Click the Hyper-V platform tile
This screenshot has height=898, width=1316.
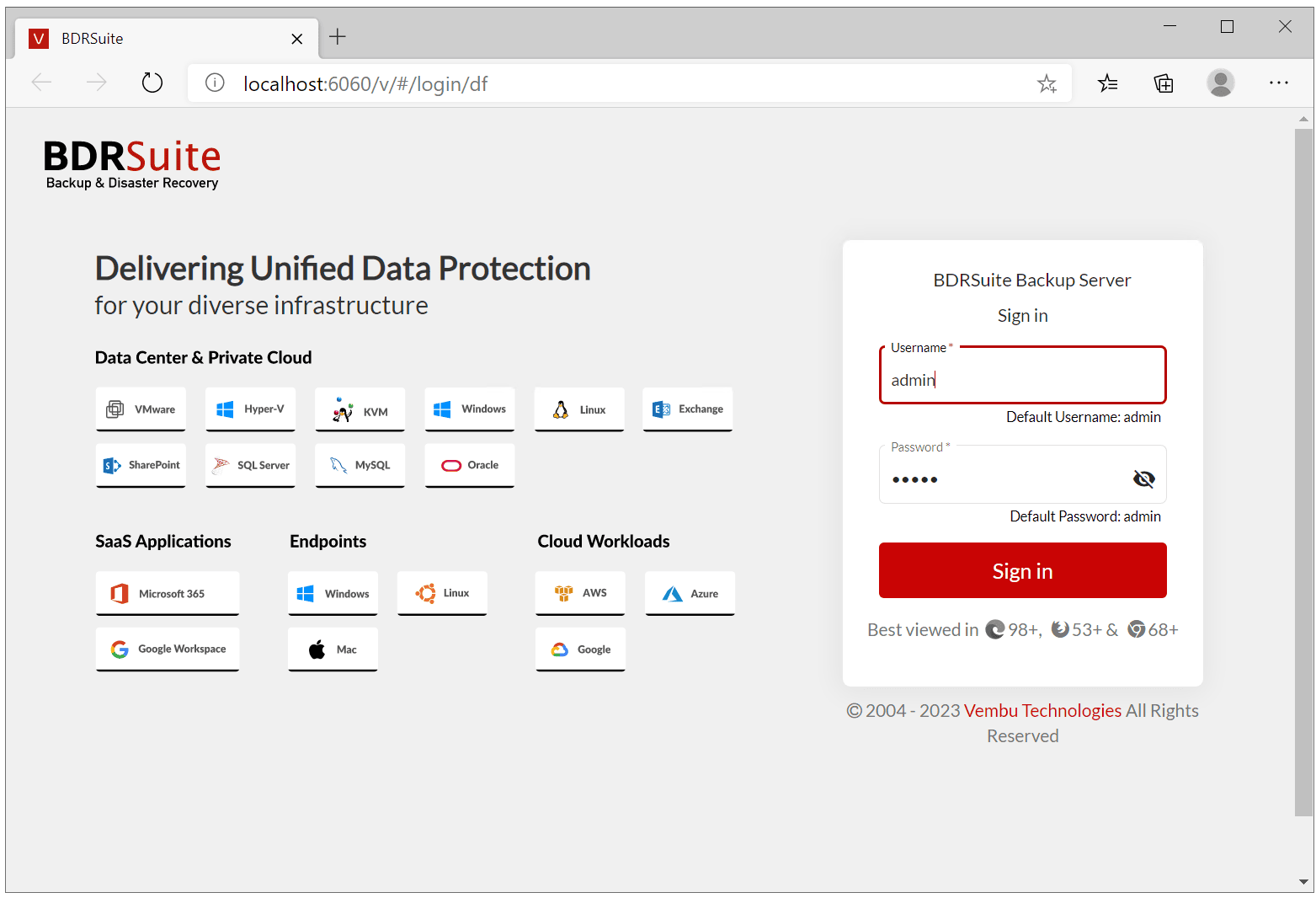click(250, 409)
